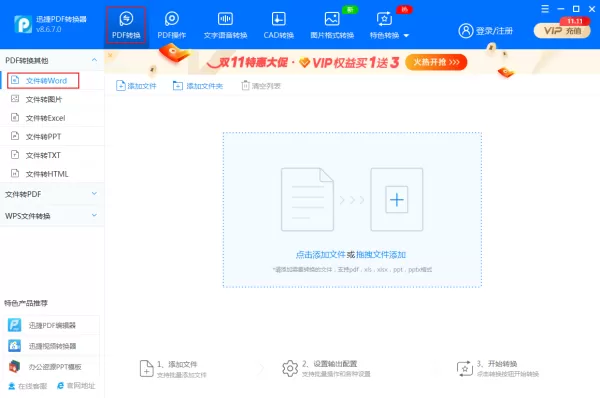Click 迅捷PDF编辑器 product icon
Screen dimensions: 600x398
[x=15, y=325]
